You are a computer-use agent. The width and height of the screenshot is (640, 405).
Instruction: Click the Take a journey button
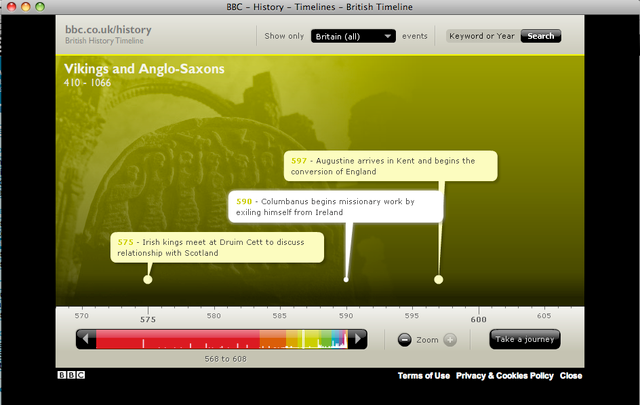525,339
